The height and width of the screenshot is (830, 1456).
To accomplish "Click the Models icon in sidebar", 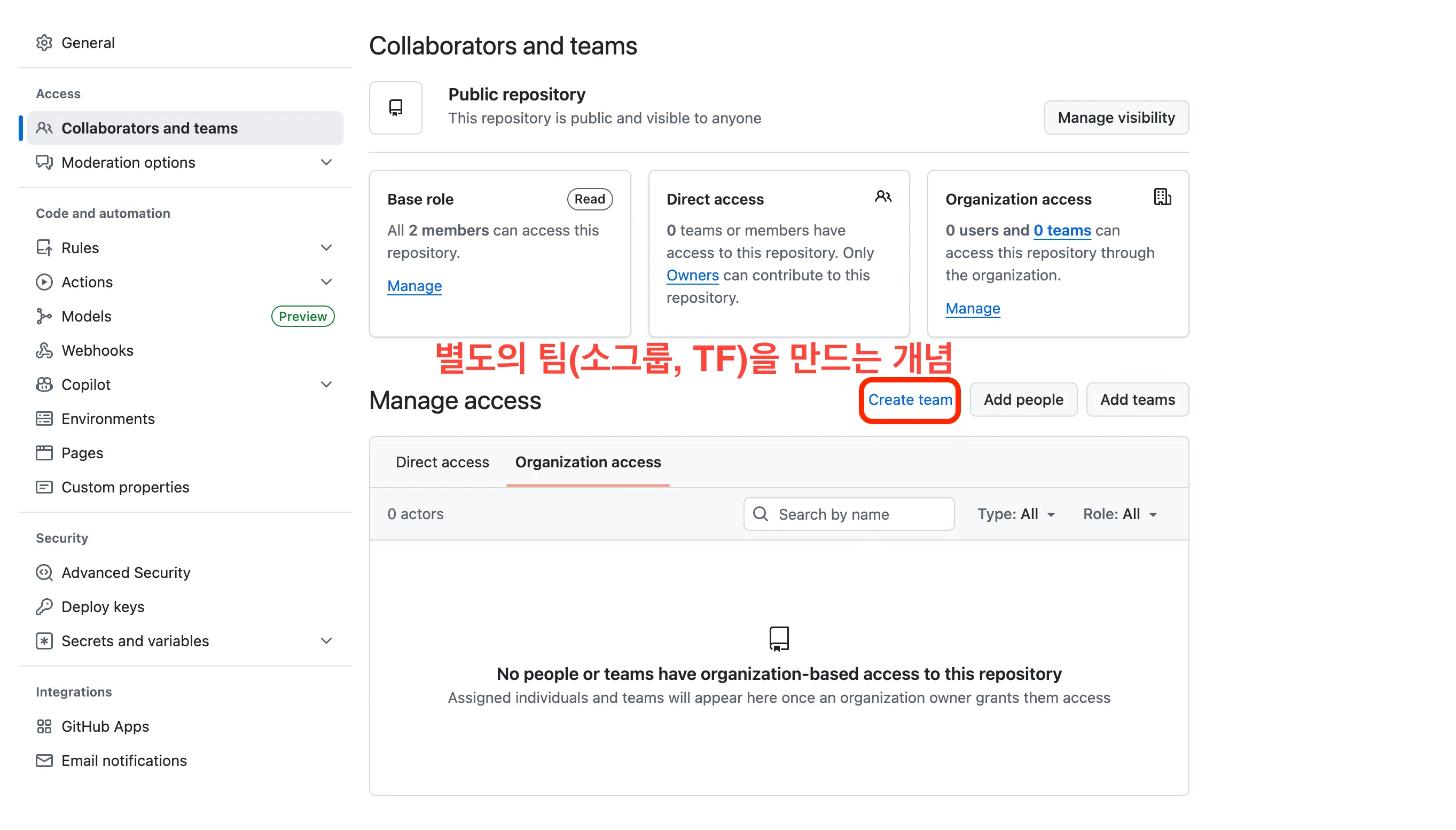I will (44, 316).
